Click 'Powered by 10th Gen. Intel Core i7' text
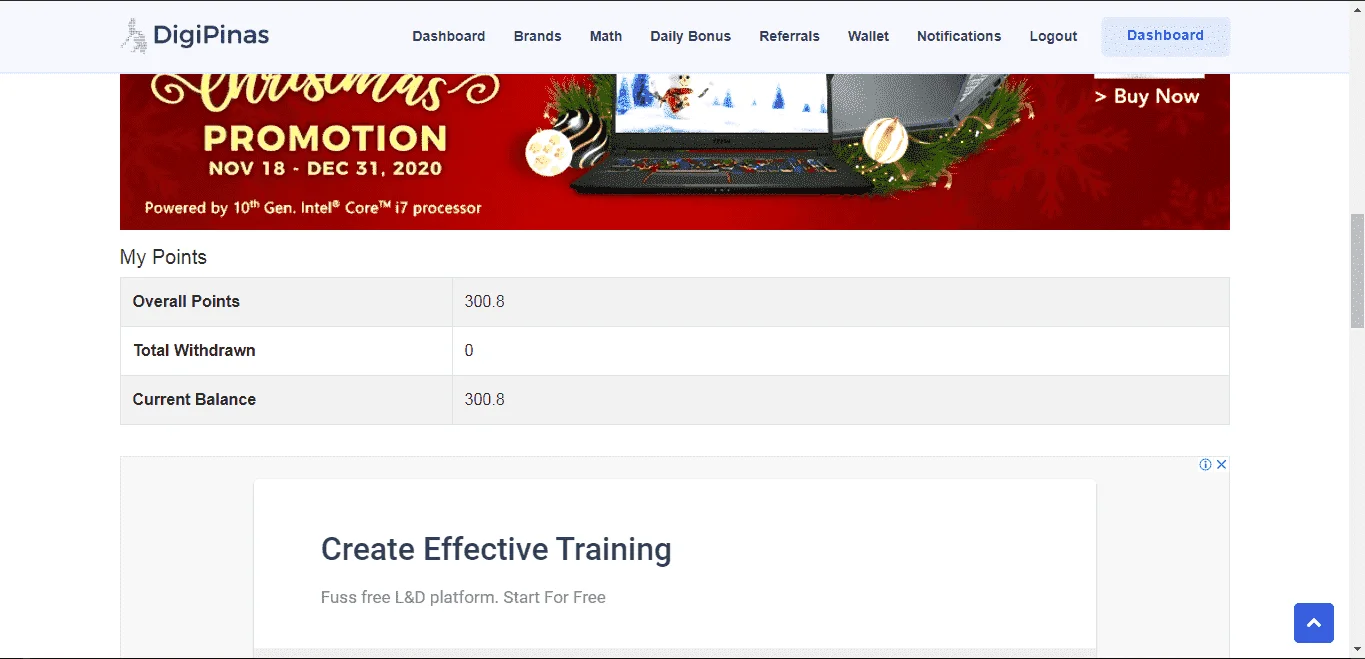The image size is (1365, 659). coord(313,207)
